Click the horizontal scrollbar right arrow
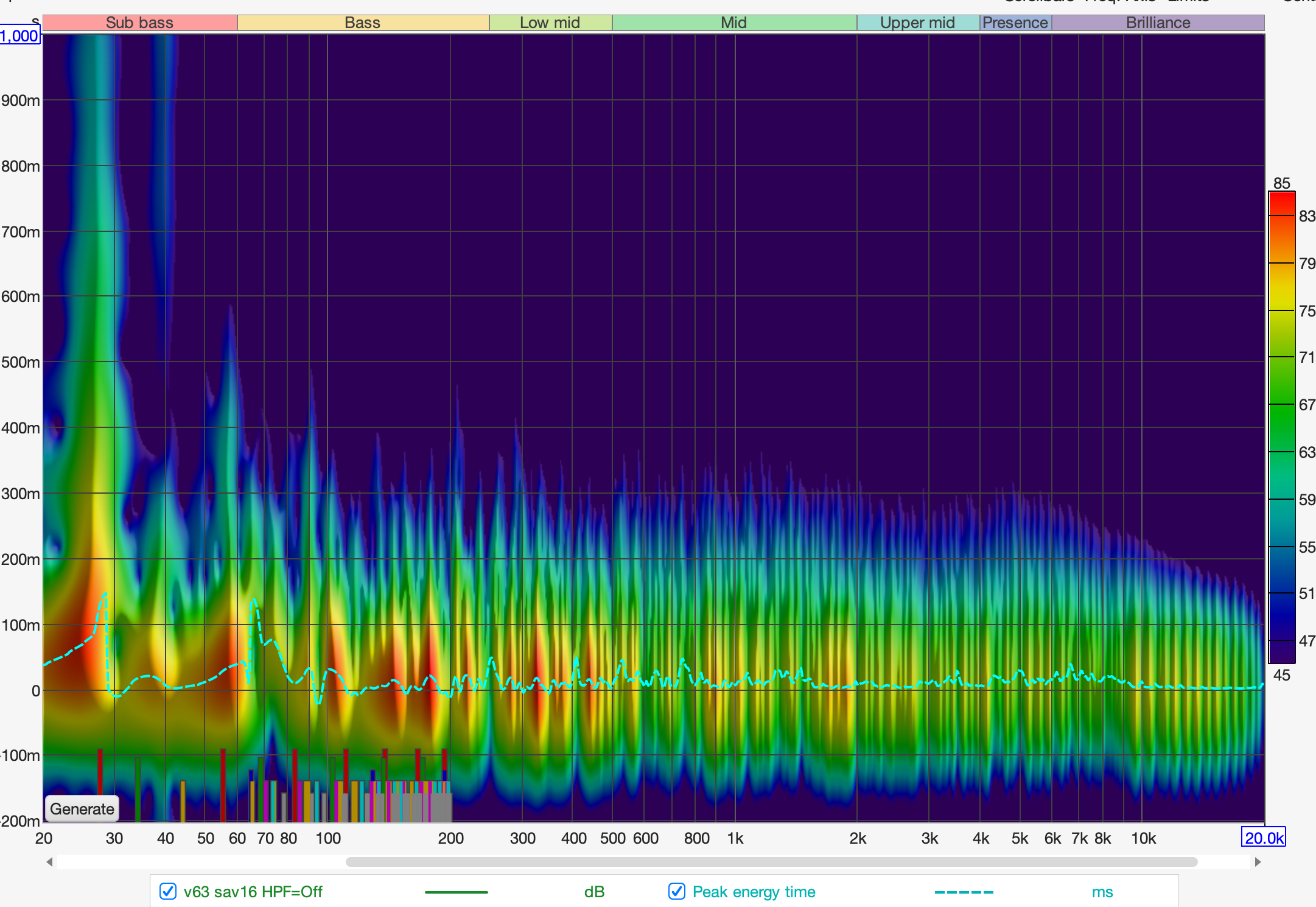Viewport: 1316px width, 907px height. [1258, 862]
